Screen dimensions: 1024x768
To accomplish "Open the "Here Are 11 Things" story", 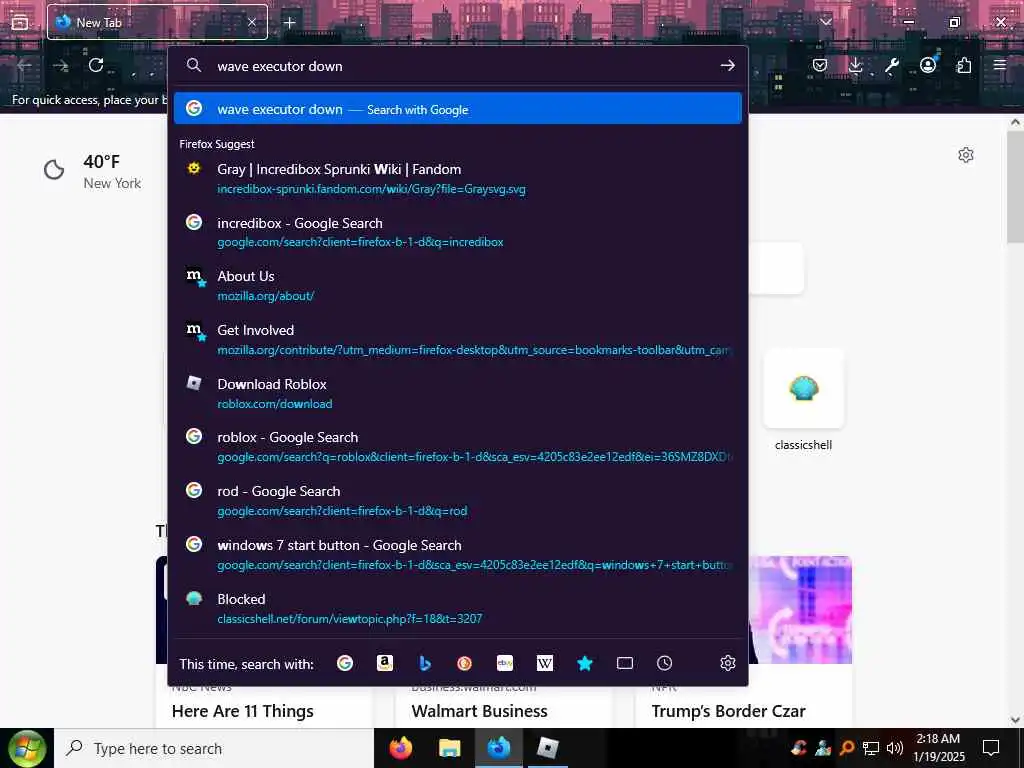I will (242, 711).
